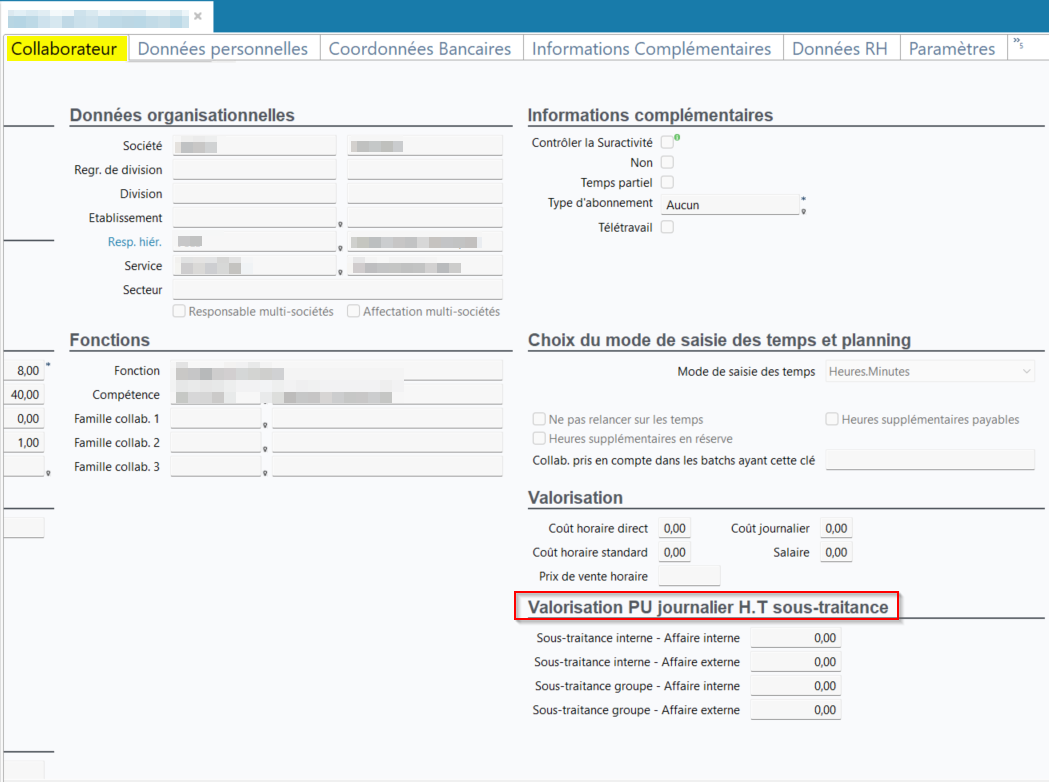
Task: Close the open document tab
Action: (x=198, y=16)
